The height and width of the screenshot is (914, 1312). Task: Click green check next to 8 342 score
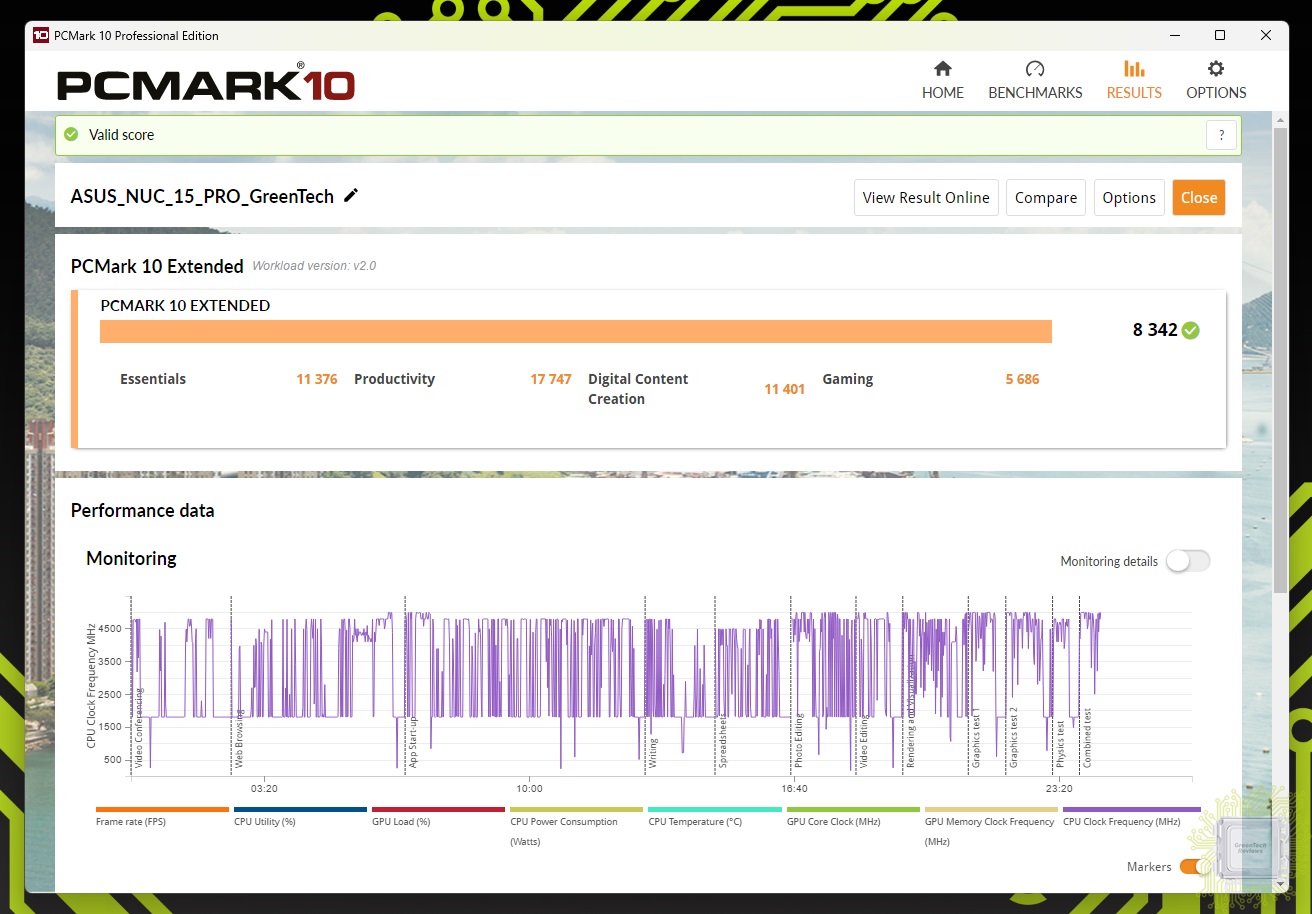coord(1190,330)
